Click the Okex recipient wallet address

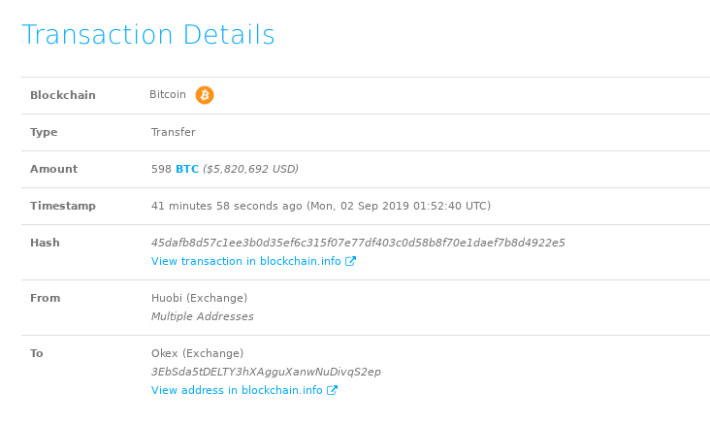pos(266,372)
